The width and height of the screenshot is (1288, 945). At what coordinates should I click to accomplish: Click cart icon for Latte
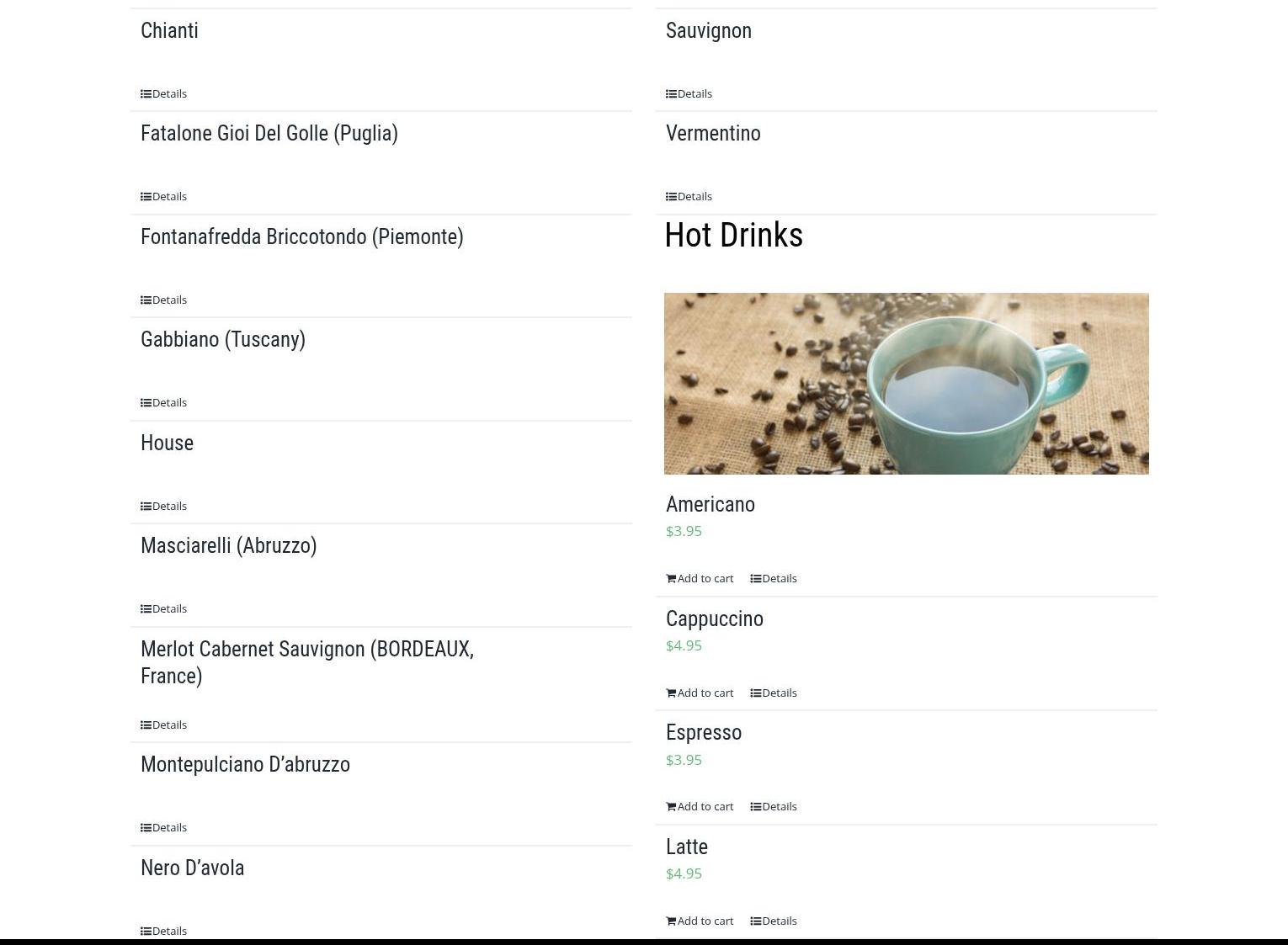(671, 921)
